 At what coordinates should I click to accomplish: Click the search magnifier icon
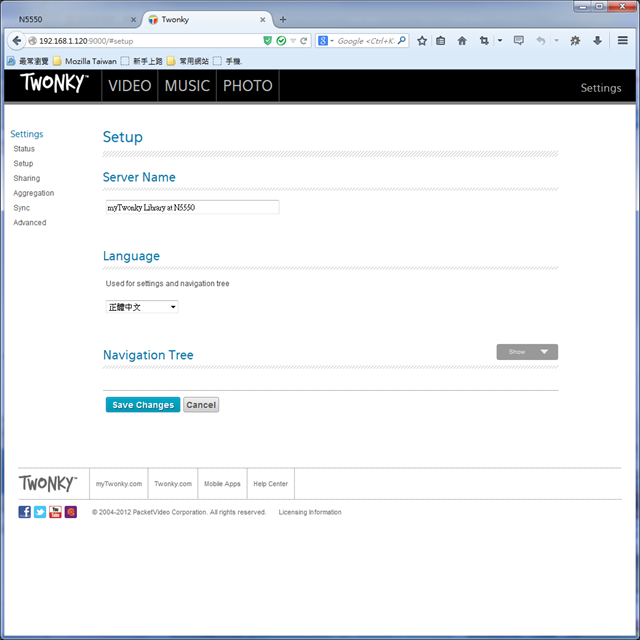pyautogui.click(x=402, y=40)
